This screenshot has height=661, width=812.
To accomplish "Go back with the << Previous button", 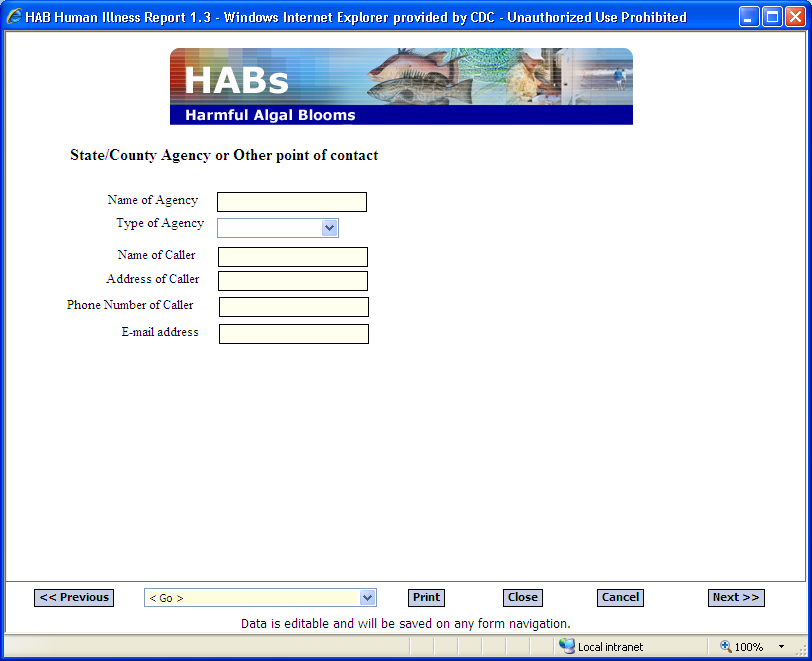I will coord(74,598).
